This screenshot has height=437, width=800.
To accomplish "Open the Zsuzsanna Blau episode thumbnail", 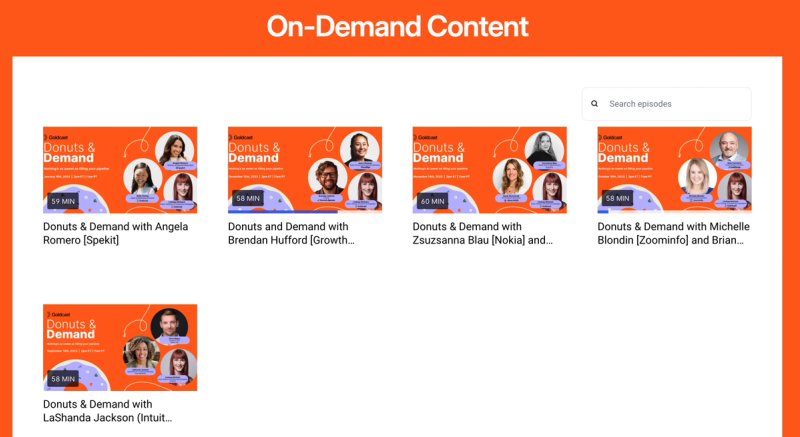I will (489, 170).
